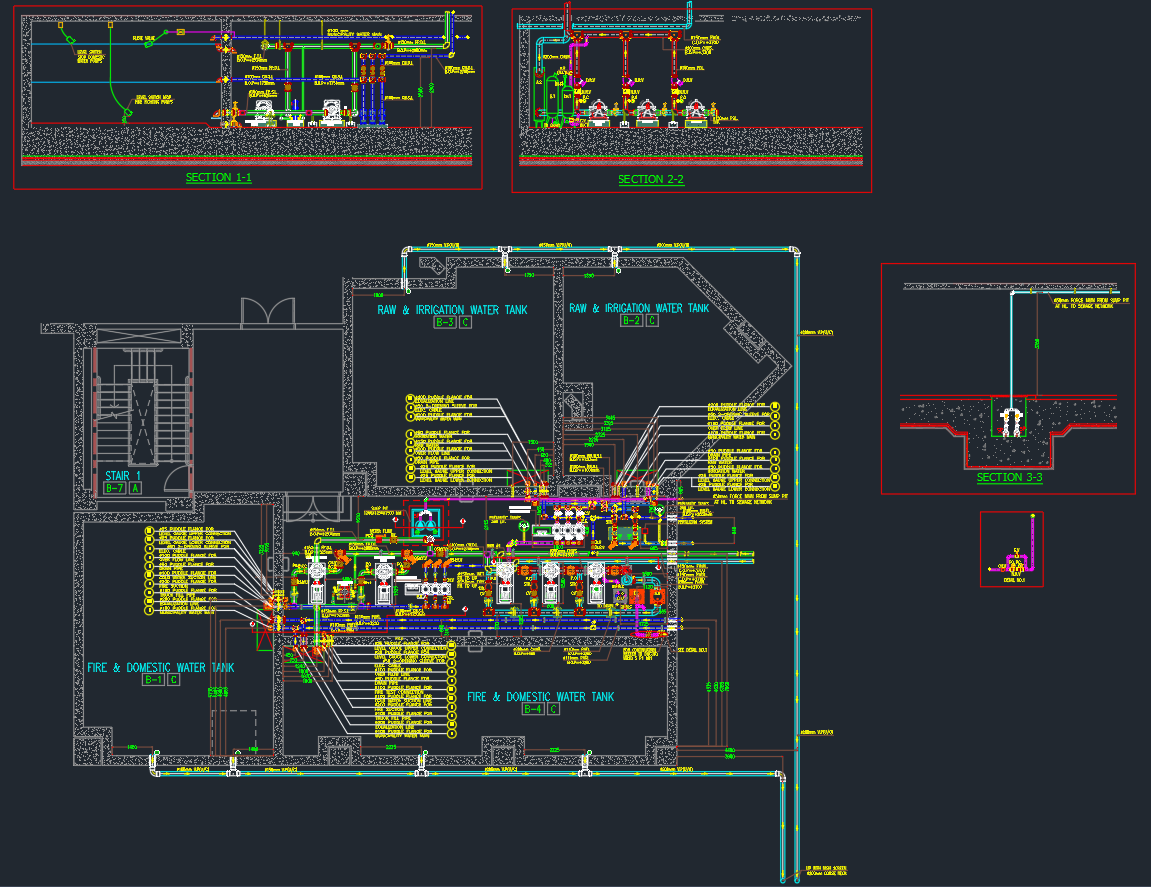1151x887 pixels.
Task: Select the B-4 room tag
Action: (x=533, y=709)
